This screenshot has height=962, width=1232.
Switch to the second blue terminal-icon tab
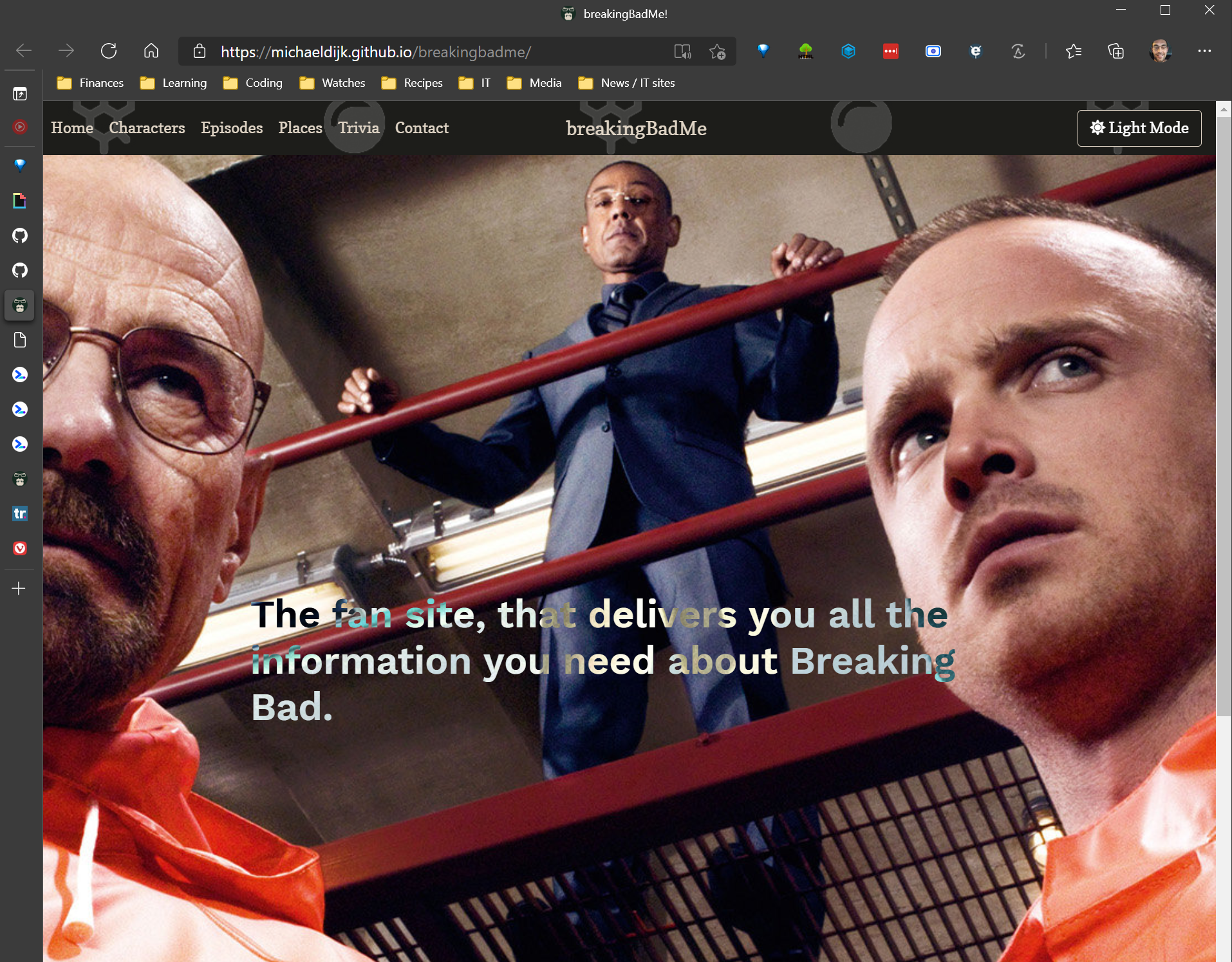coord(20,409)
